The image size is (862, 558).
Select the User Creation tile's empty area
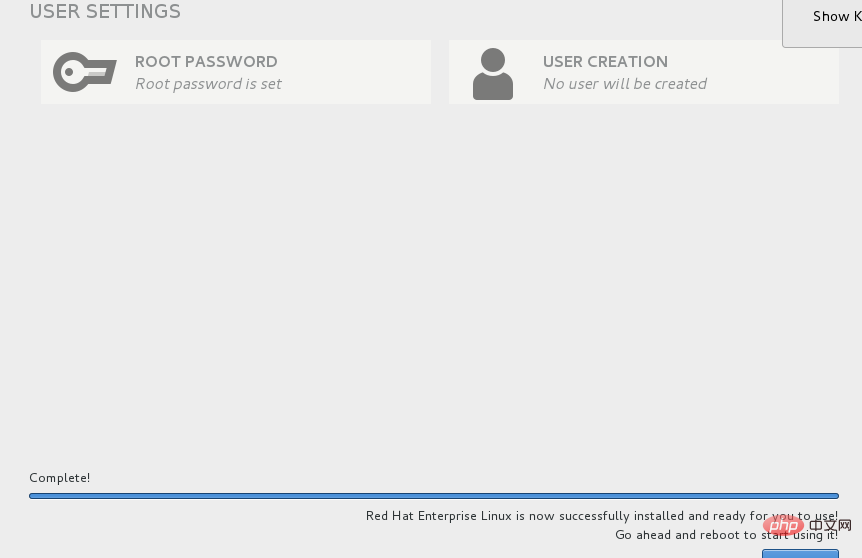click(x=772, y=72)
